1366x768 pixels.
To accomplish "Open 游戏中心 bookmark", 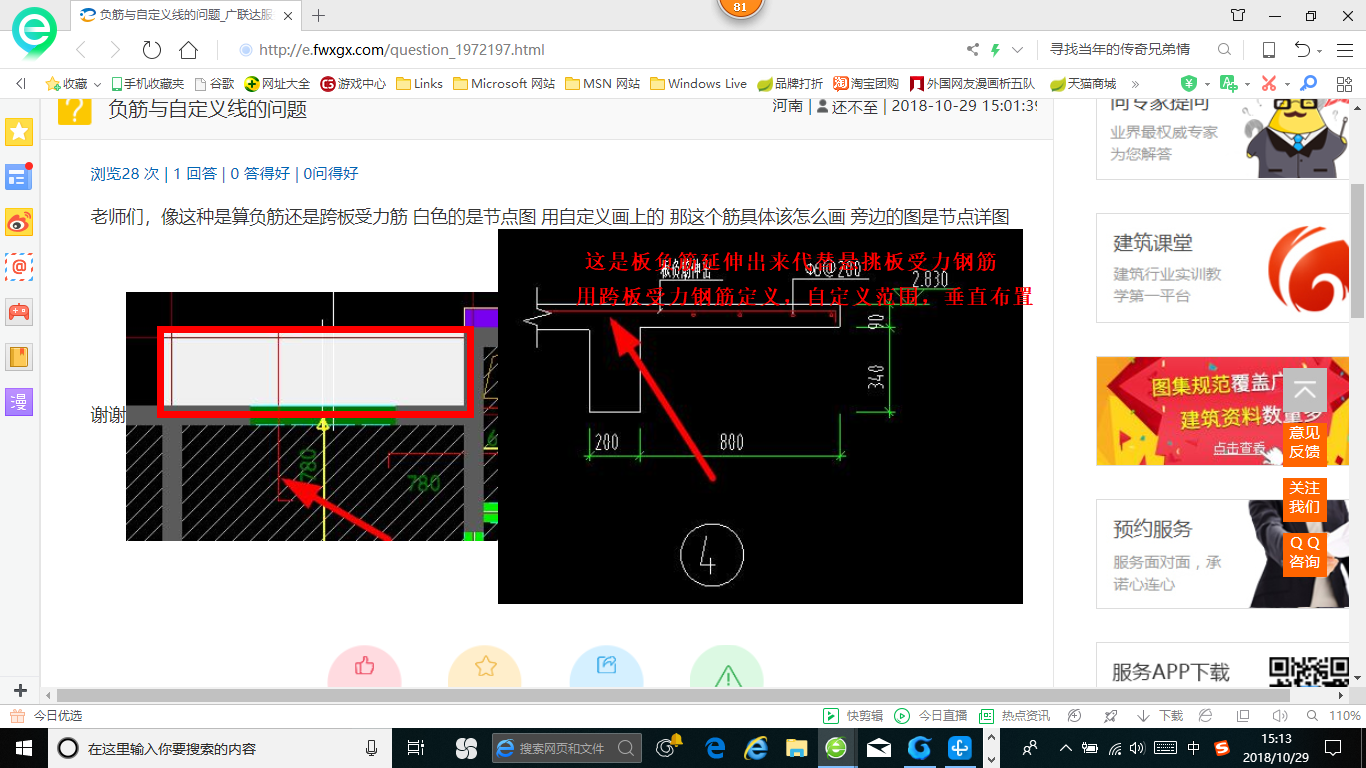I will click(x=353, y=84).
